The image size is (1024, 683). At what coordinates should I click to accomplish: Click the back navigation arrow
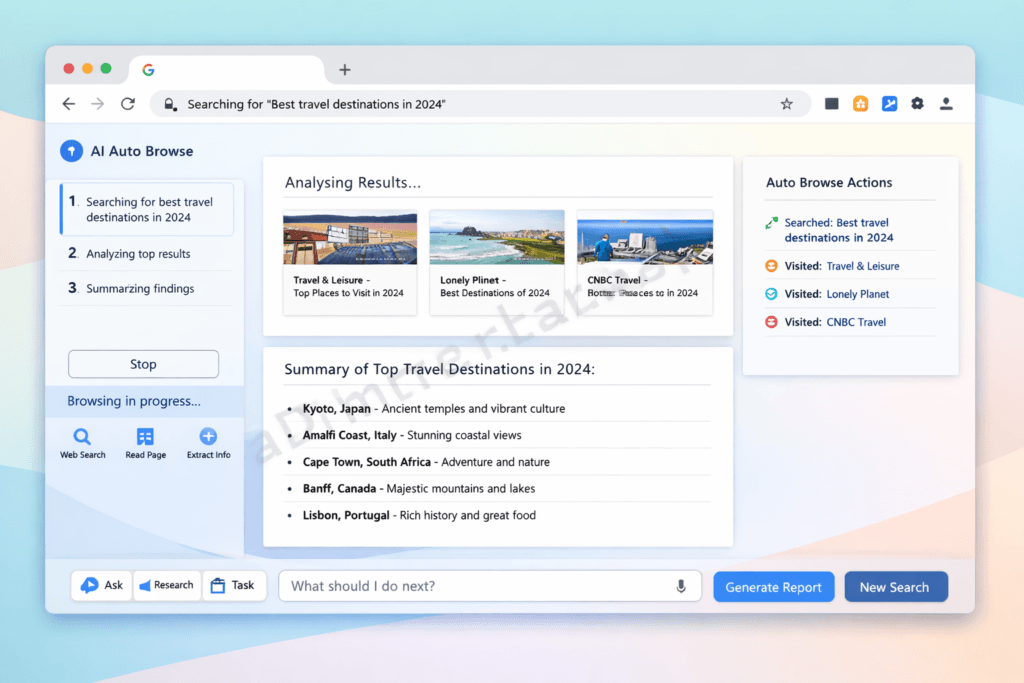(68, 103)
